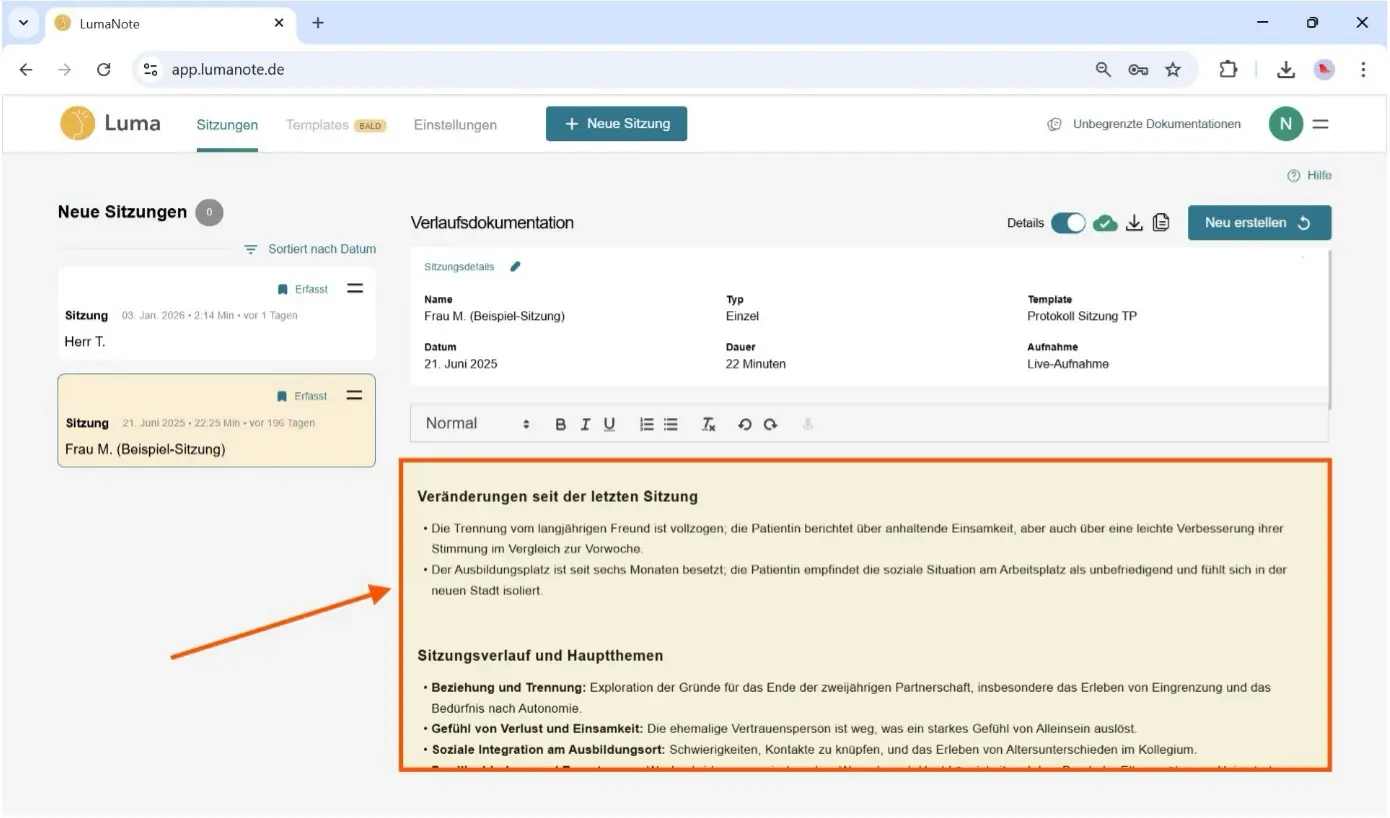Open the Normal text style dropdown
The width and height of the screenshot is (1390, 818).
[x=478, y=424]
